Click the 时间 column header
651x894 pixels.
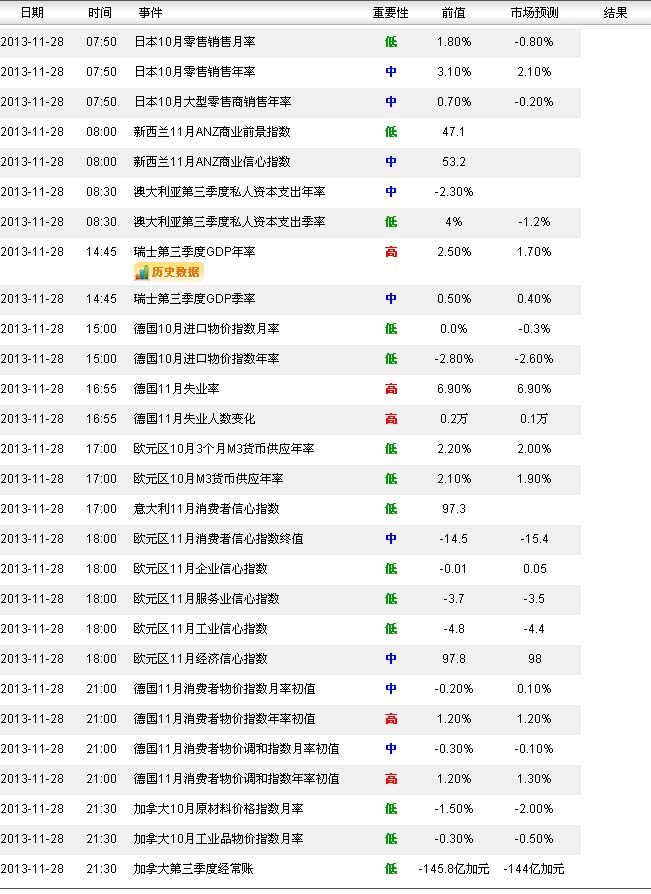[x=100, y=13]
